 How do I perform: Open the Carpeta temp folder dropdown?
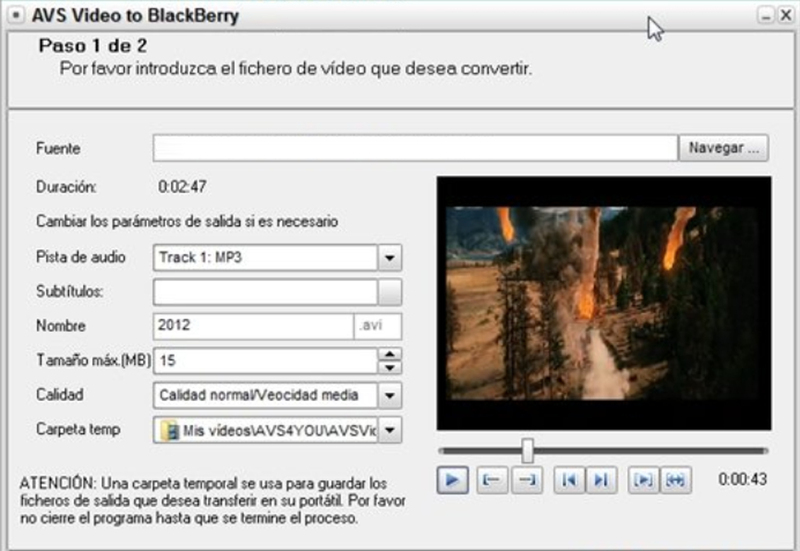click(390, 430)
